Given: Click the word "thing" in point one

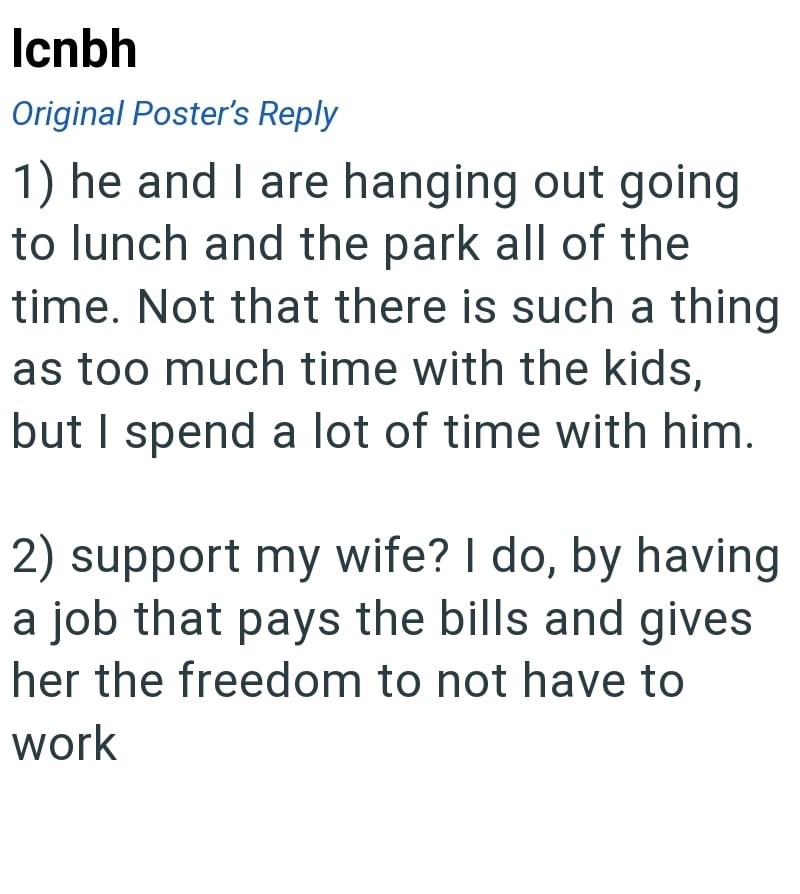Looking at the screenshot, I should 725,308.
